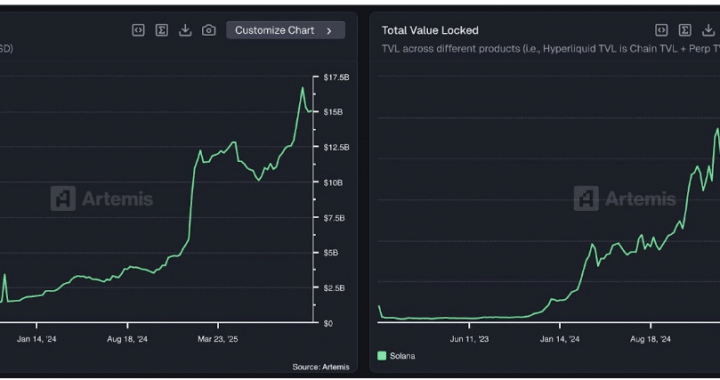Download the Total Value Locked chart
This screenshot has width=720, height=380.
point(709,30)
